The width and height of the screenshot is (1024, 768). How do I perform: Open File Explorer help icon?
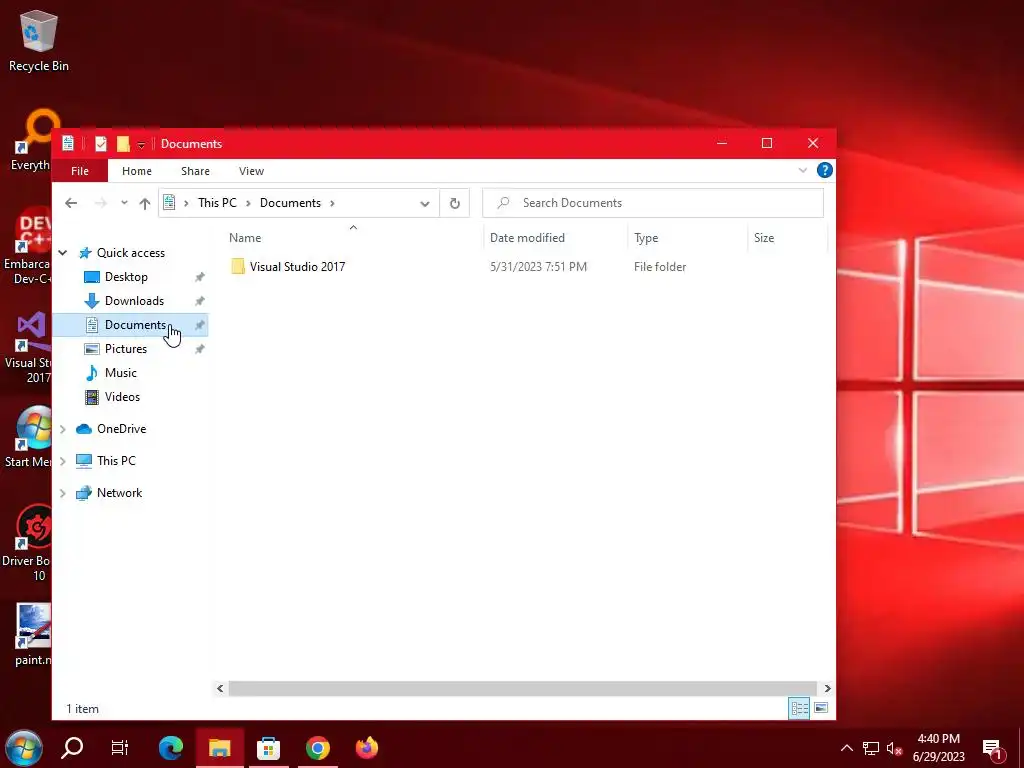825,170
